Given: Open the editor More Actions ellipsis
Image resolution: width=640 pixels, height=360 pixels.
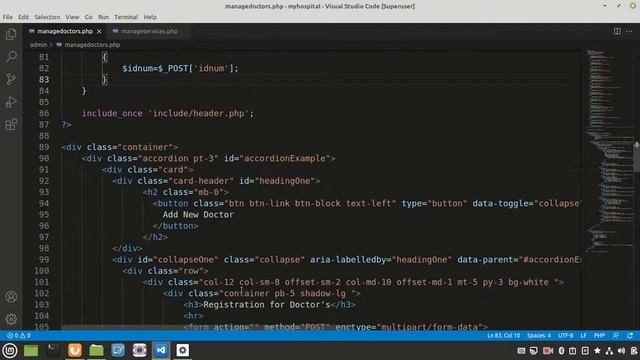Looking at the screenshot, I should [x=629, y=31].
